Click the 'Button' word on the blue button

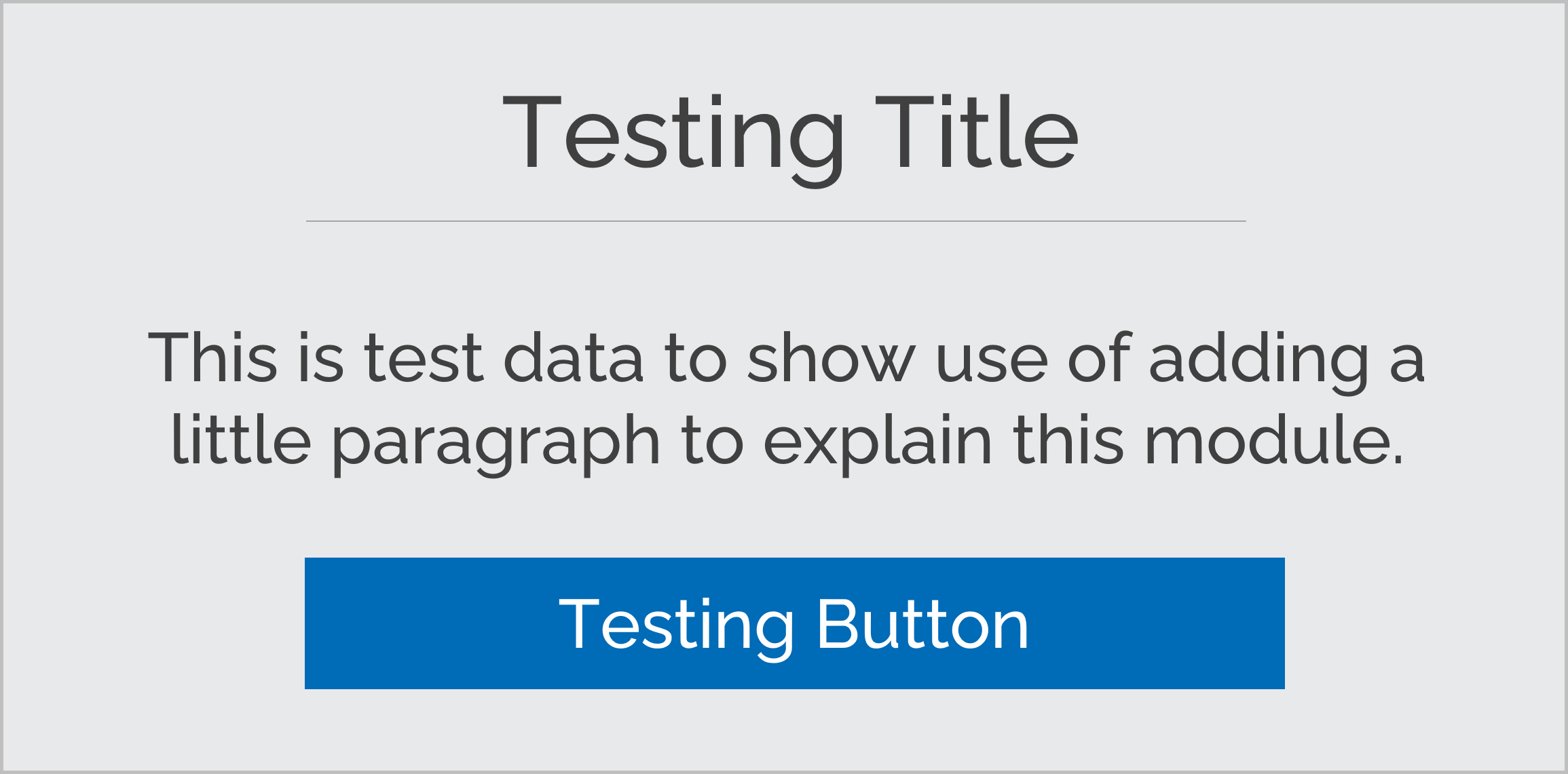[x=923, y=623]
